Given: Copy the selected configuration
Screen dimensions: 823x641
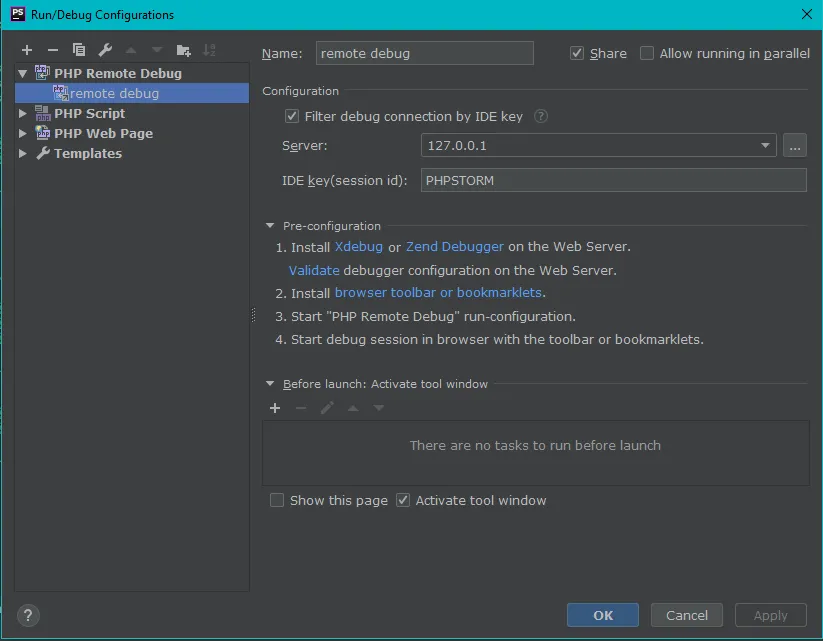Looking at the screenshot, I should 79,50.
